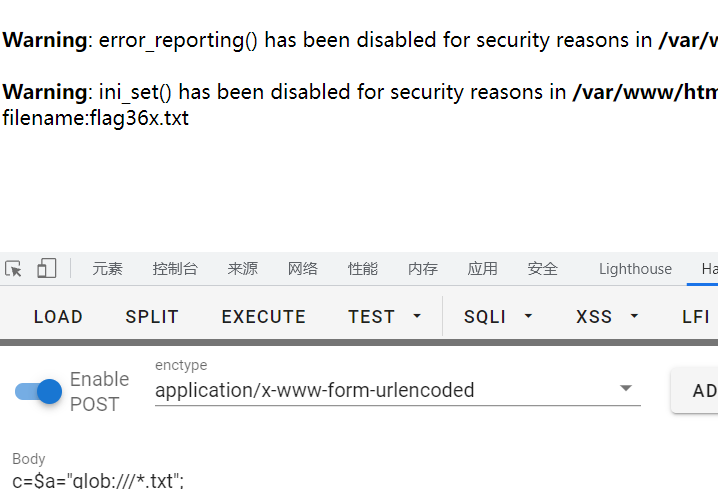This screenshot has height=489, width=718.
Task: Click the LOAD button
Action: pos(58,317)
